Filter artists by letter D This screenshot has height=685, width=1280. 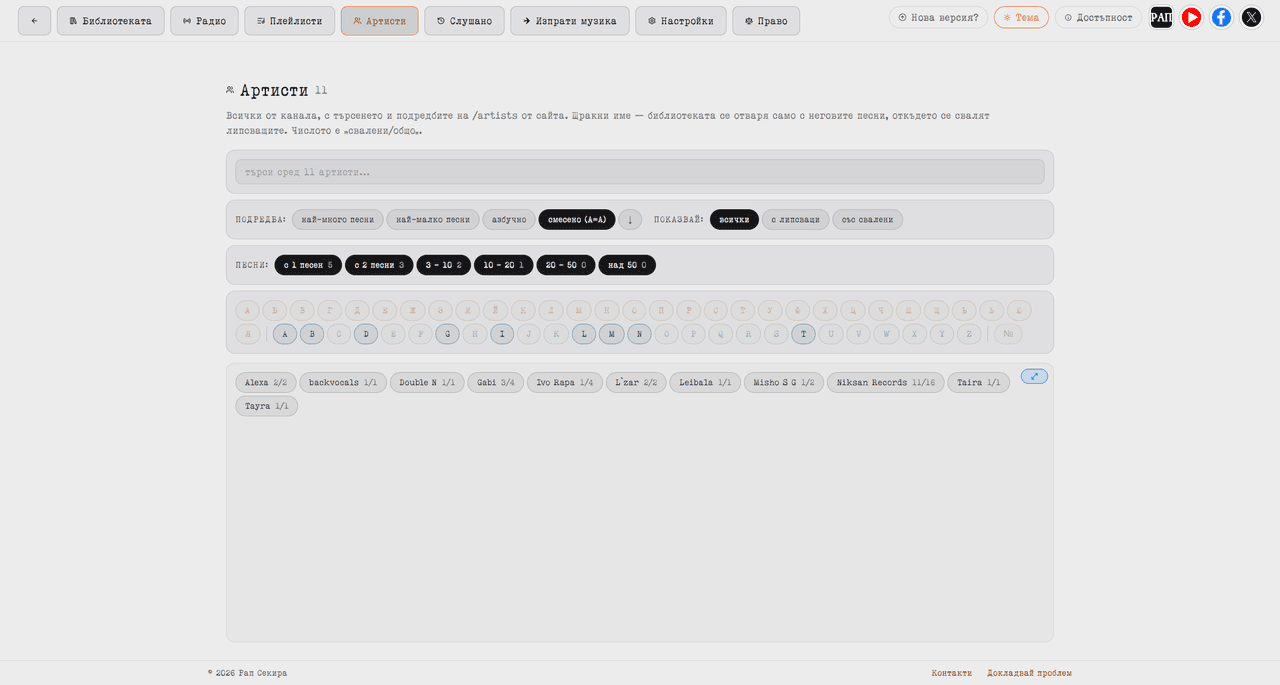click(x=366, y=334)
